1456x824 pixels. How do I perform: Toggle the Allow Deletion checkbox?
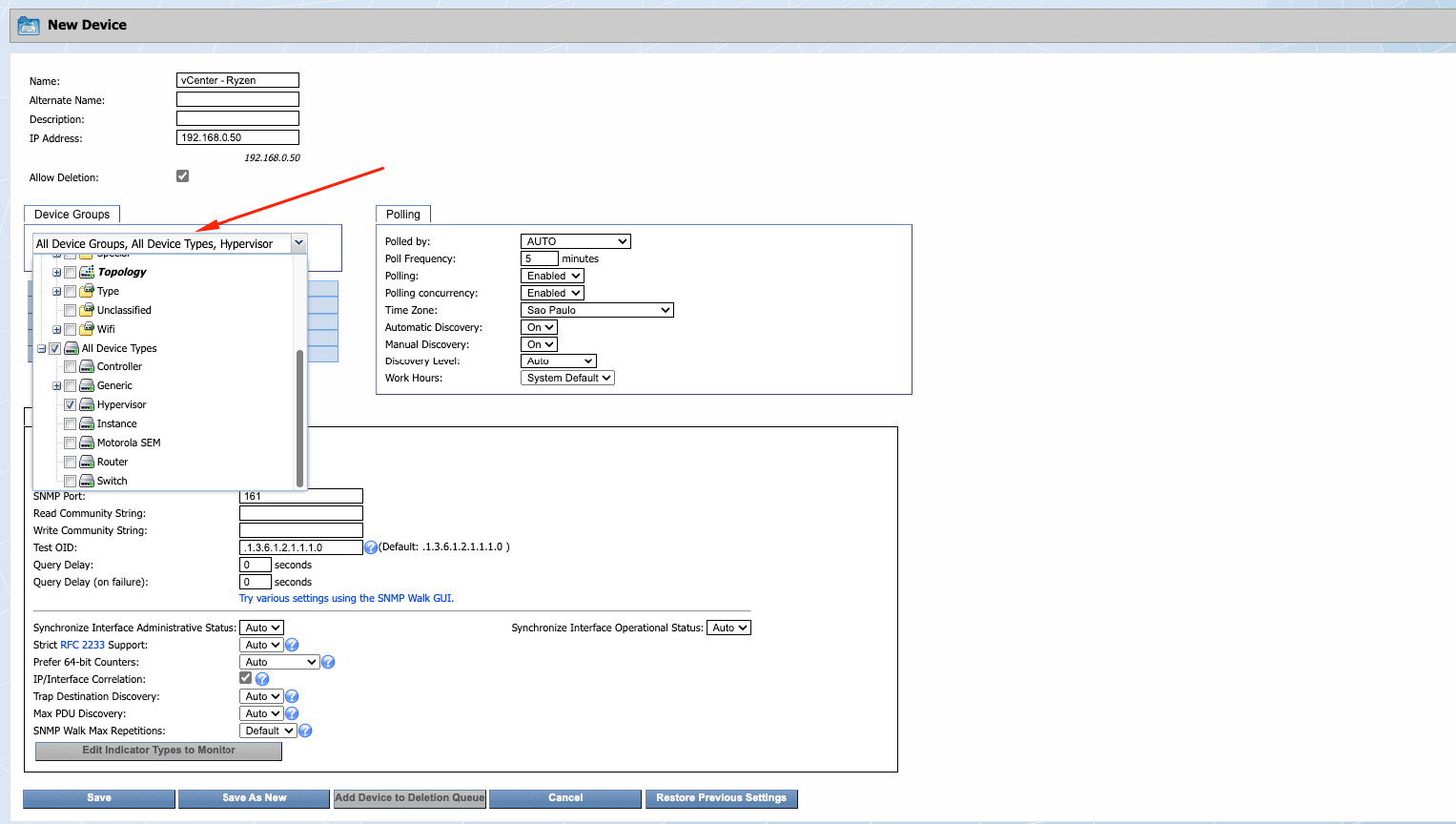coord(182,176)
